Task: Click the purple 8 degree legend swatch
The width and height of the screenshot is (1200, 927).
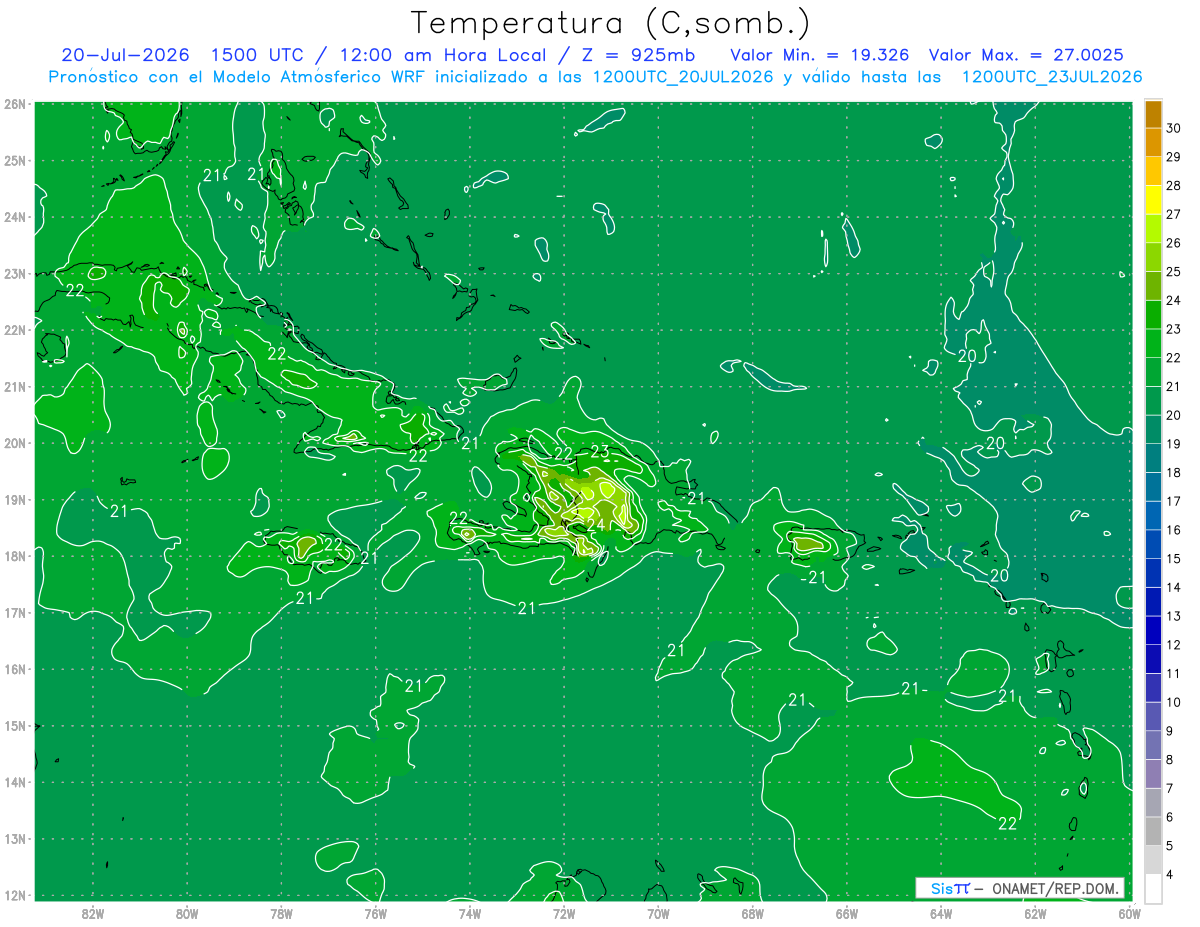Action: coord(1153,745)
